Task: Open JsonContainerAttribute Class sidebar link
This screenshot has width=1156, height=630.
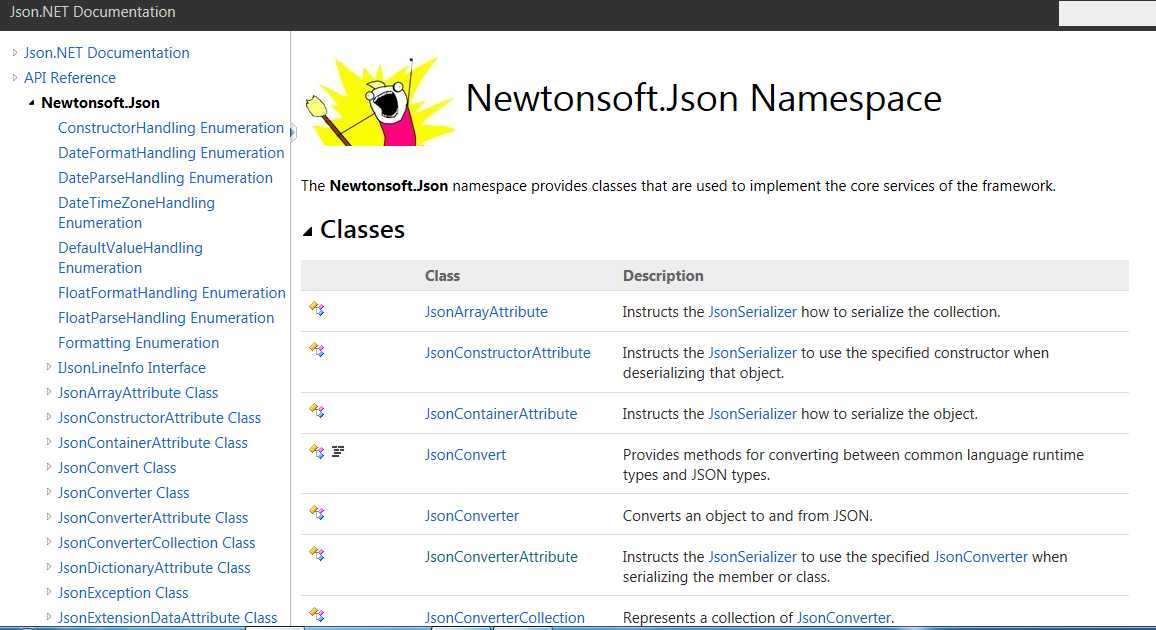Action: pos(153,444)
